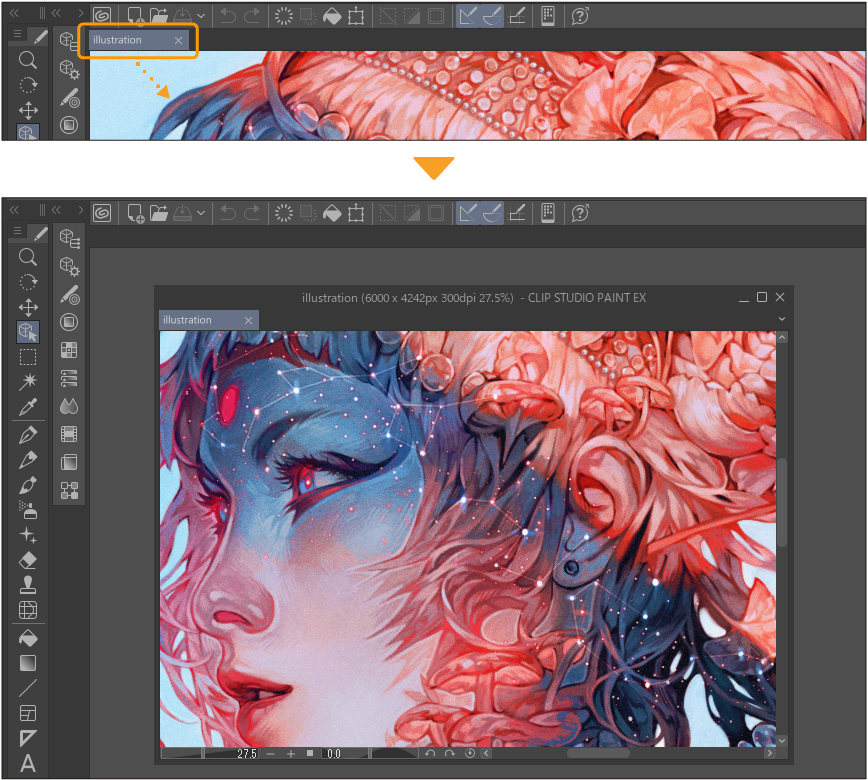This screenshot has height=780, width=868.
Task: Click the Scale/Rotate transform icon in lower command bar
Action: point(356,213)
